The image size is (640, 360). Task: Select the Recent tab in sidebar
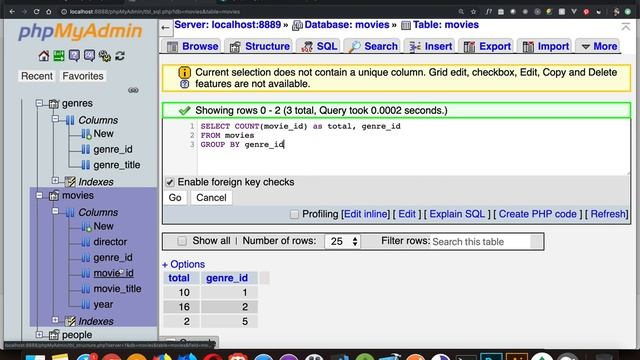point(37,76)
